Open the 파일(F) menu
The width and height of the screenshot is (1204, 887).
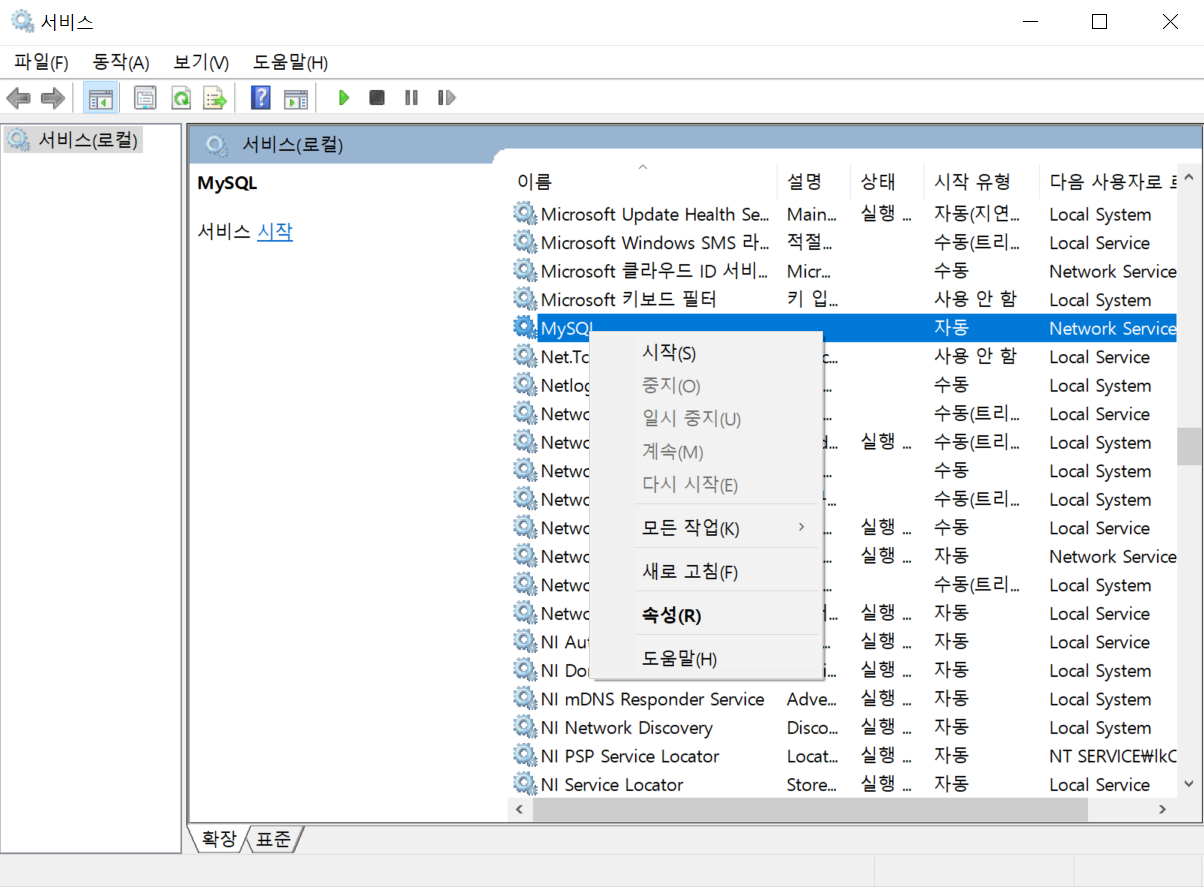41,62
